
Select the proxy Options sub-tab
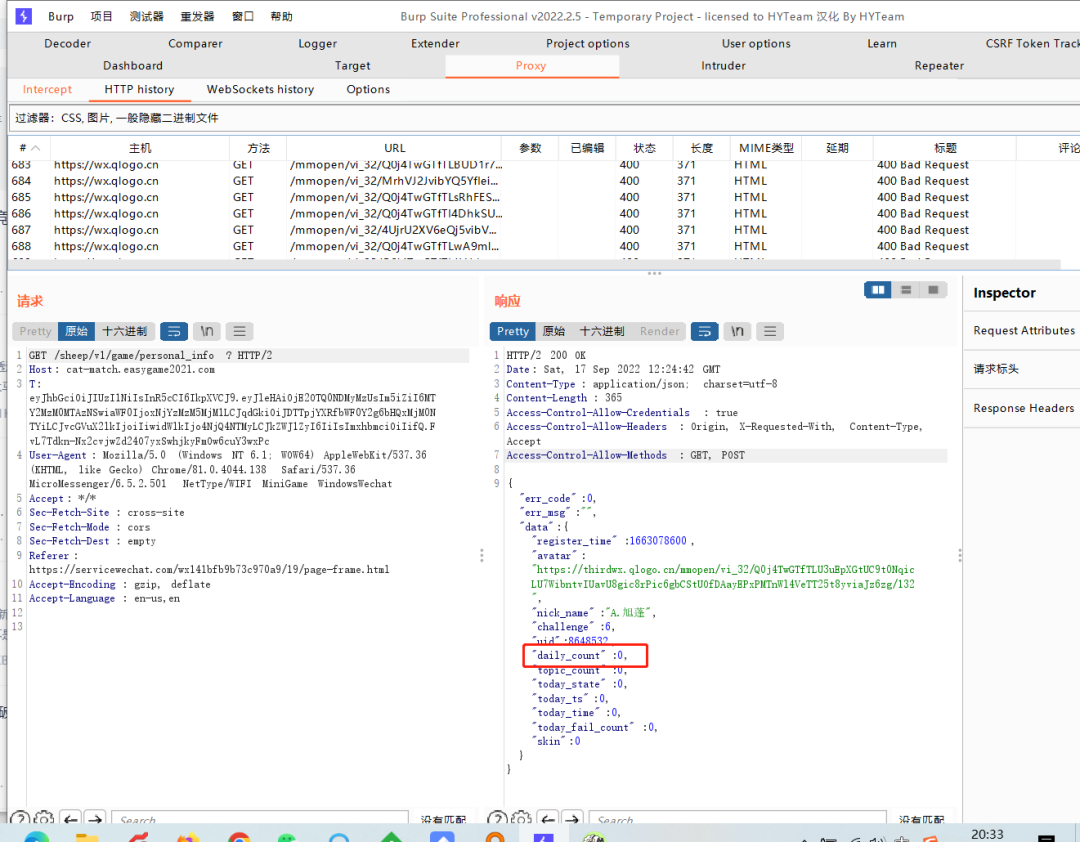coord(368,90)
